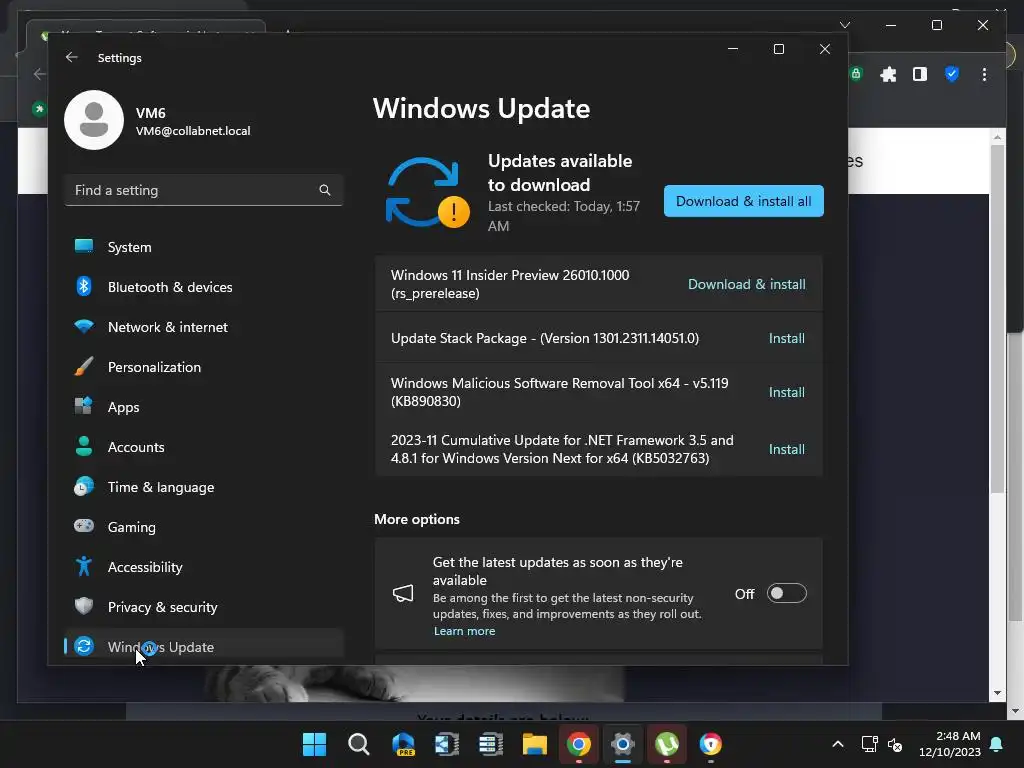This screenshot has width=1024, height=768.
Task: Open the clock showing 2:48 AM
Action: (950, 744)
